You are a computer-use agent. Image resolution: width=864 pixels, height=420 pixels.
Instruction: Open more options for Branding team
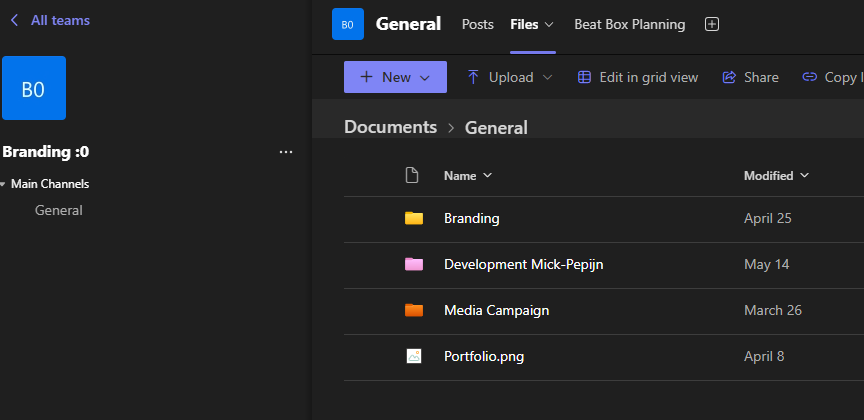tap(286, 152)
